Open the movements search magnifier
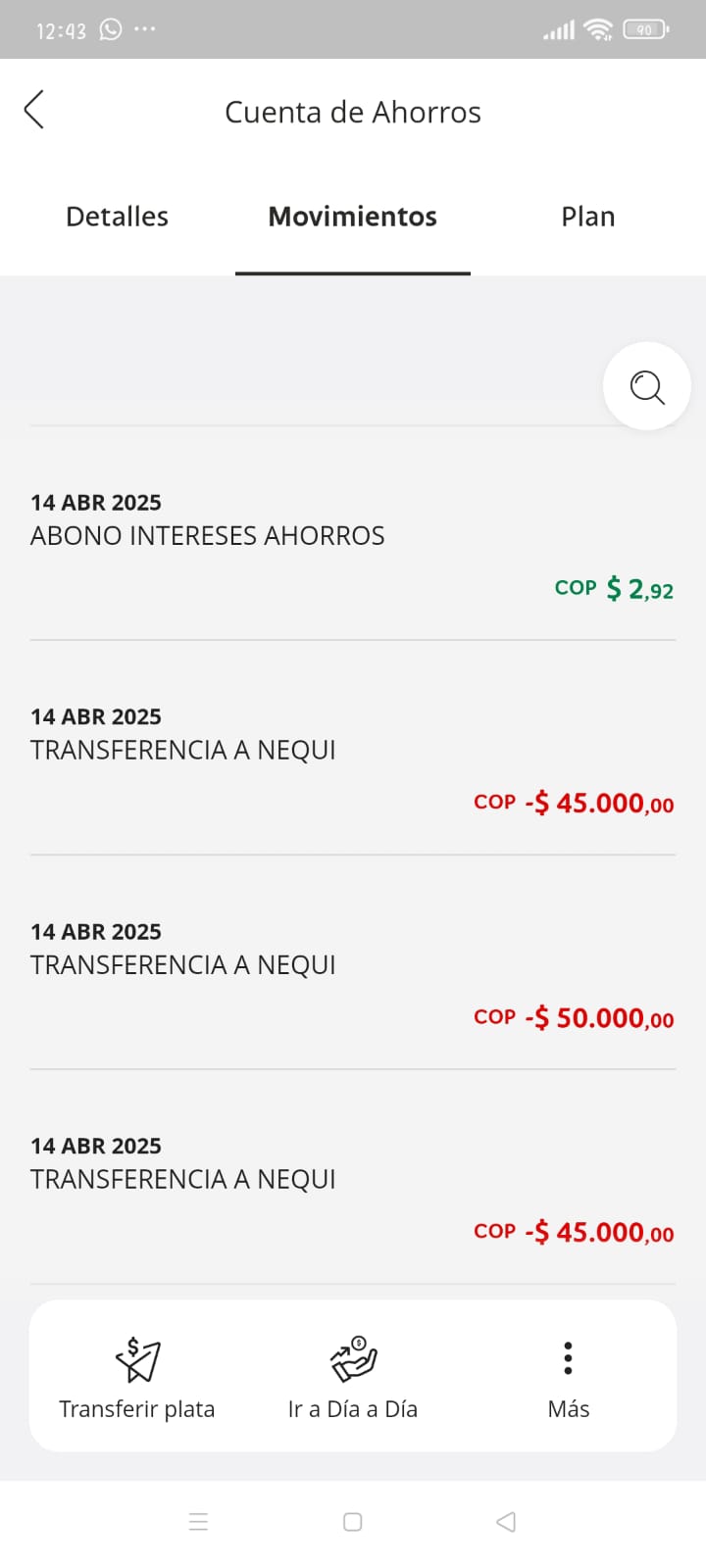The width and height of the screenshot is (706, 1568). tap(647, 386)
